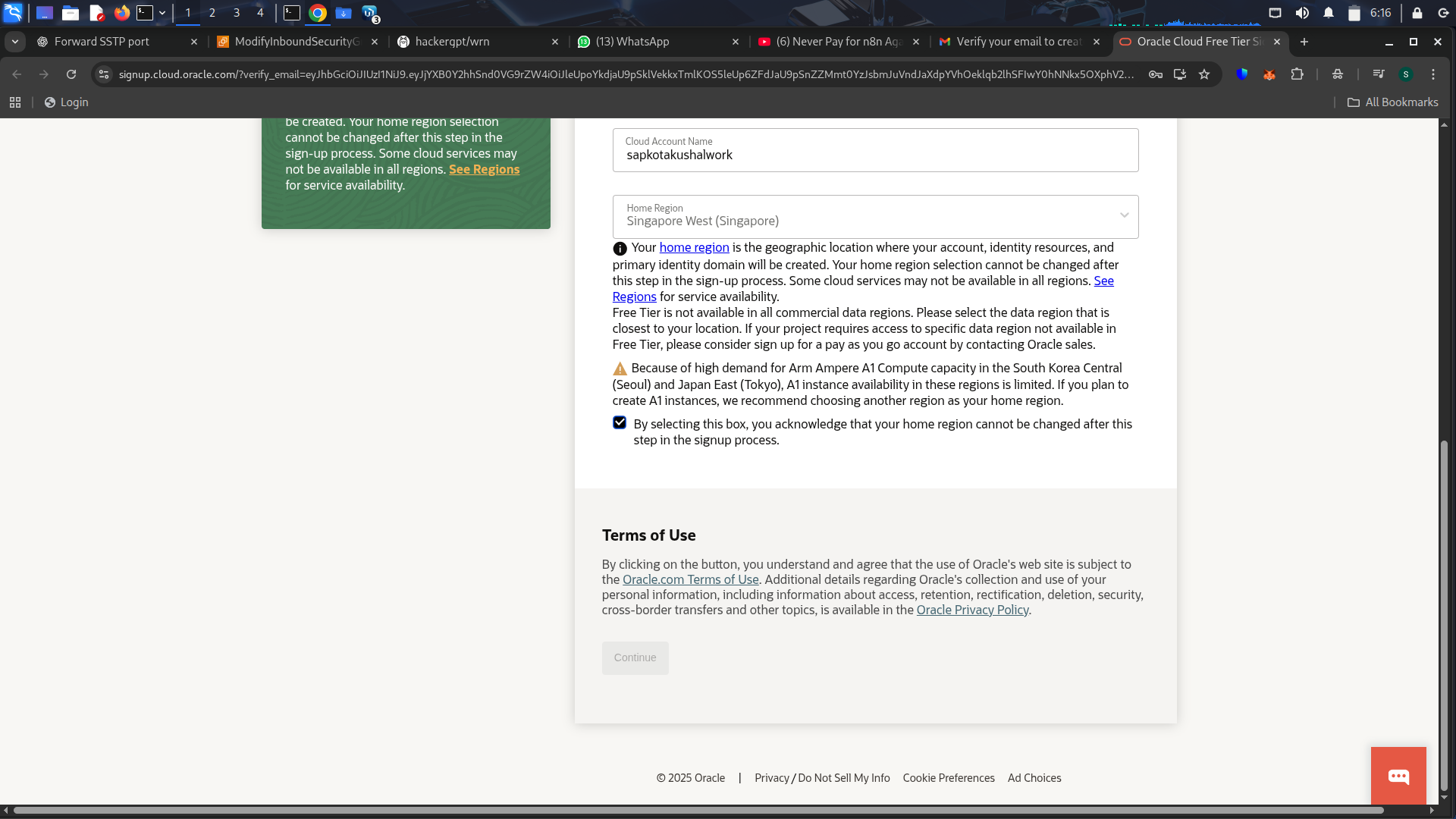This screenshot has width=1456, height=819.
Task: Open the password key icon in address bar
Action: 1156,74
